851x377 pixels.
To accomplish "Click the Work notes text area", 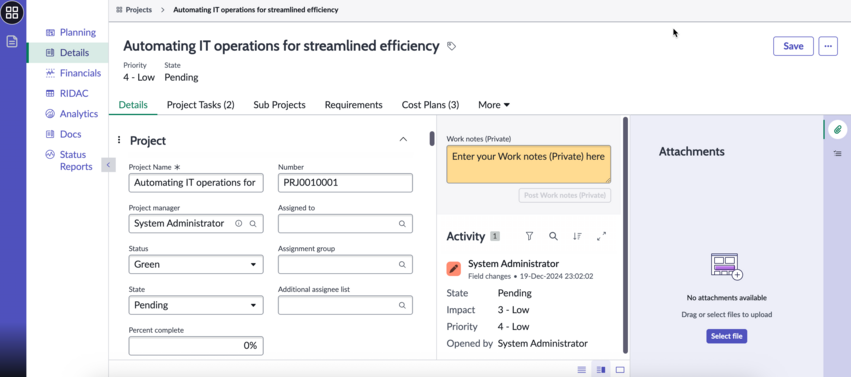I will pyautogui.click(x=529, y=164).
